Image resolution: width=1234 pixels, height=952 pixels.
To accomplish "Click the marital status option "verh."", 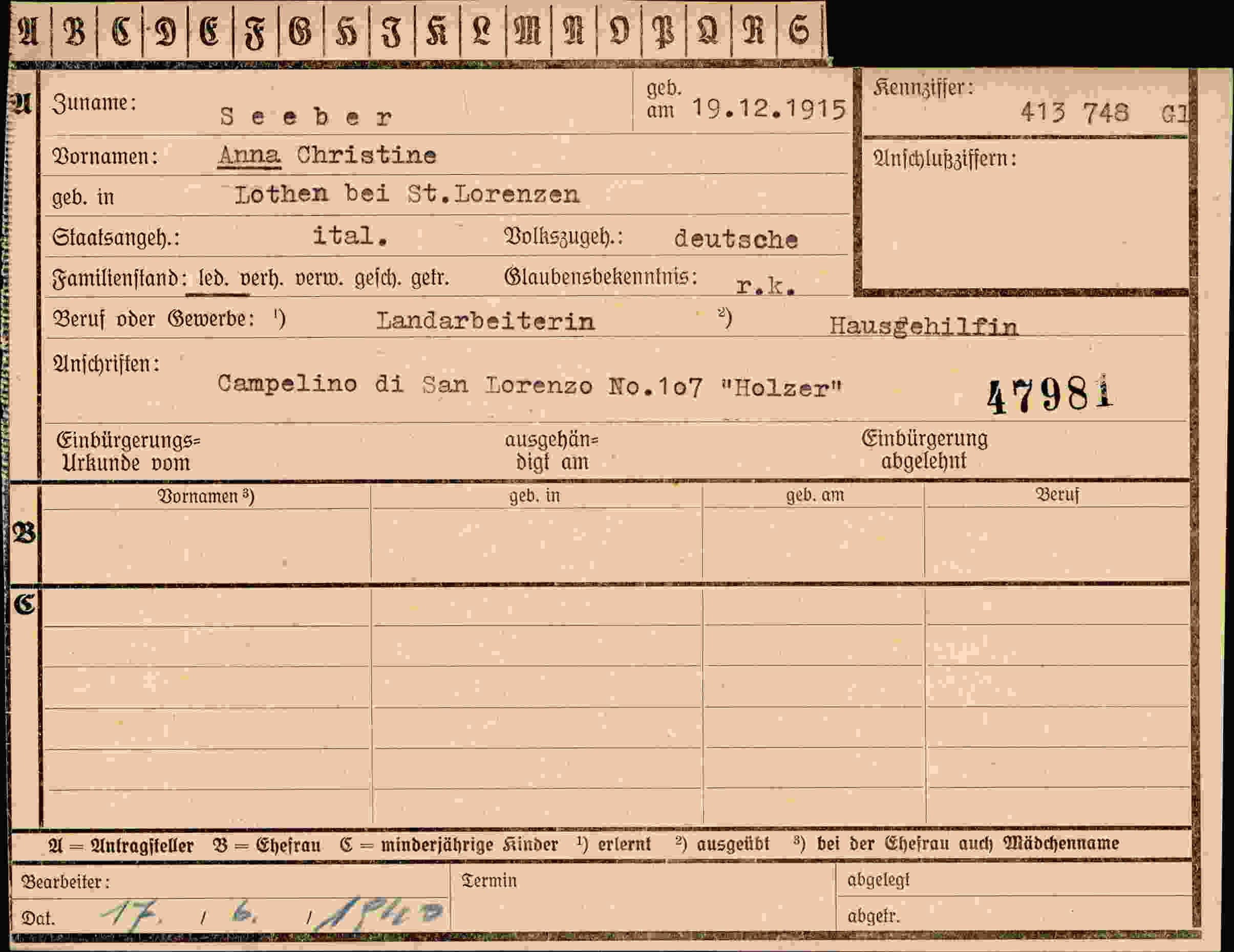I will click(x=262, y=279).
